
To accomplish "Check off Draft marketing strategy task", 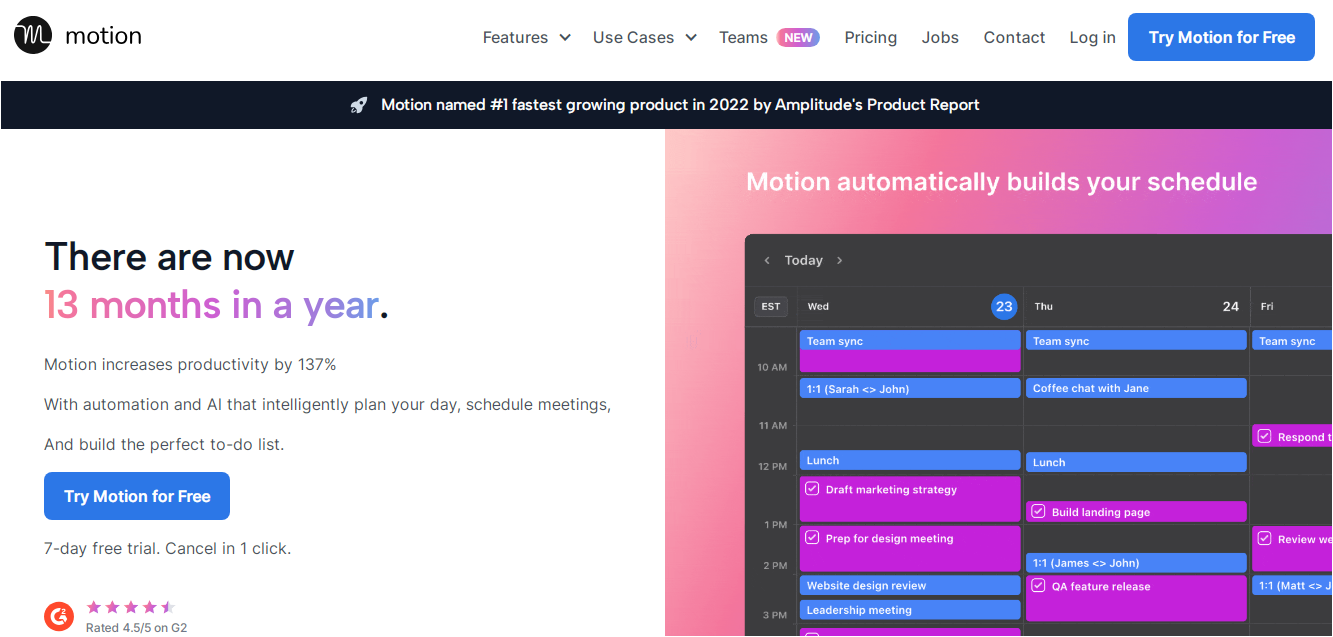I will coord(813,489).
